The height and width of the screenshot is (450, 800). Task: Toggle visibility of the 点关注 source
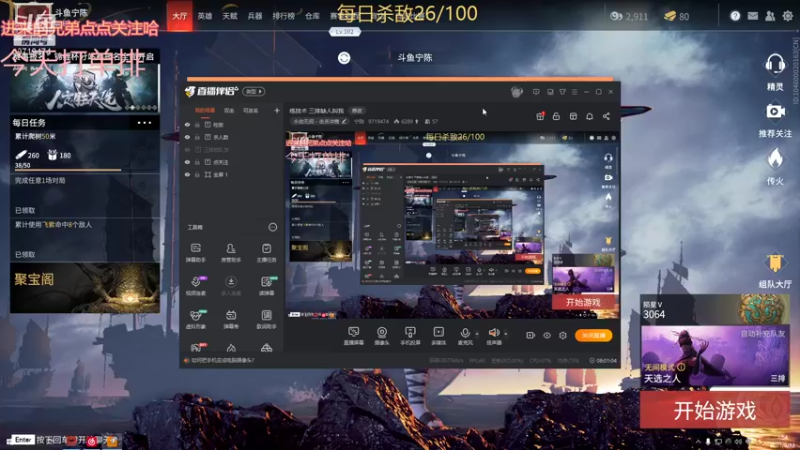click(x=187, y=162)
